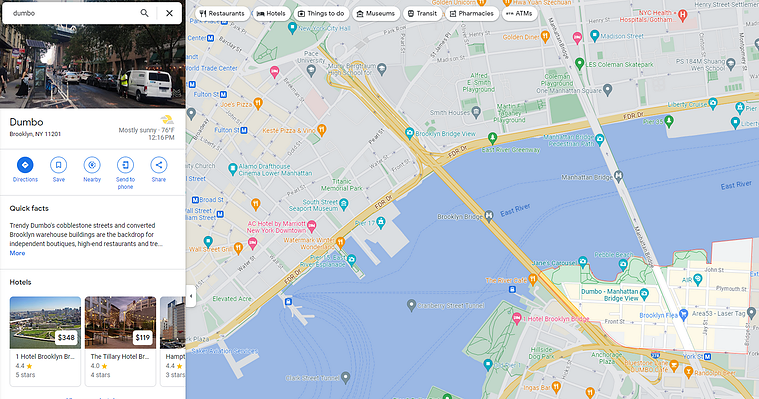Select the Museums filter chip
759x399 pixels.
coord(376,14)
